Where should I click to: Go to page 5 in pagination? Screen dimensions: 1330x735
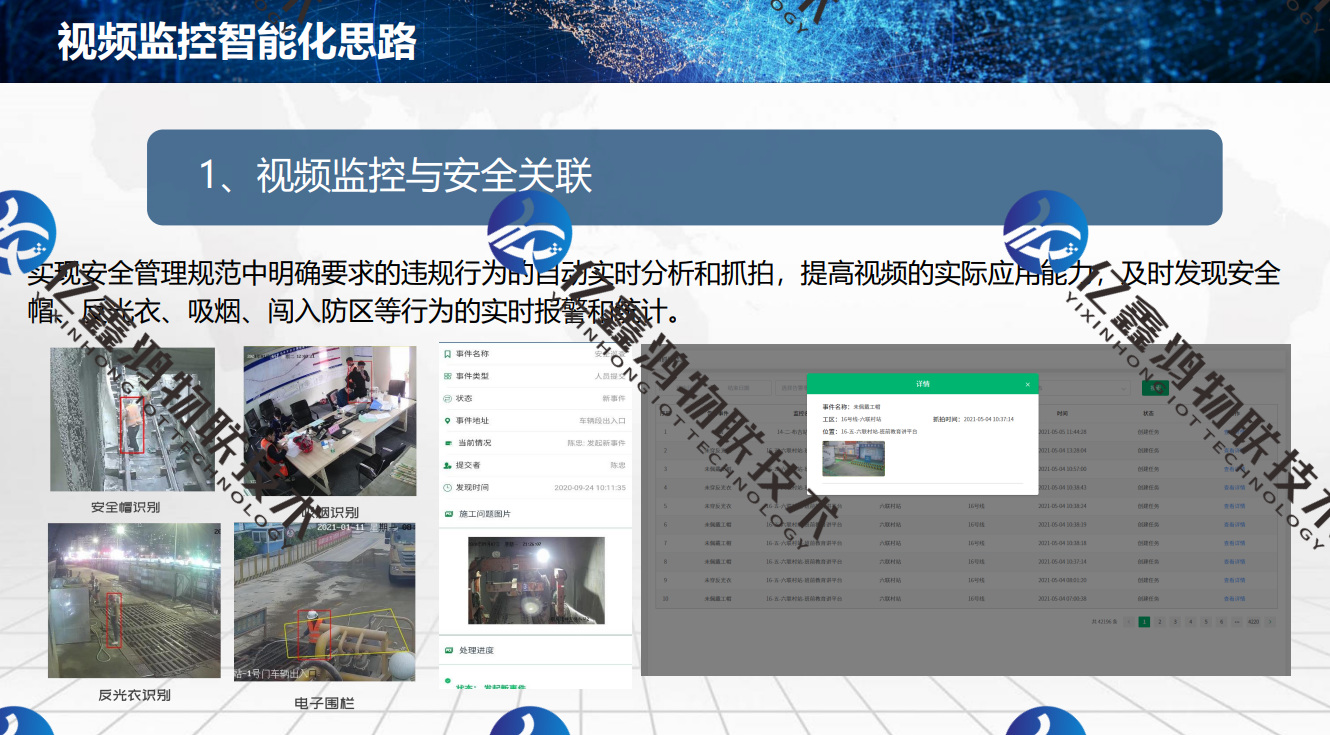click(x=1206, y=622)
